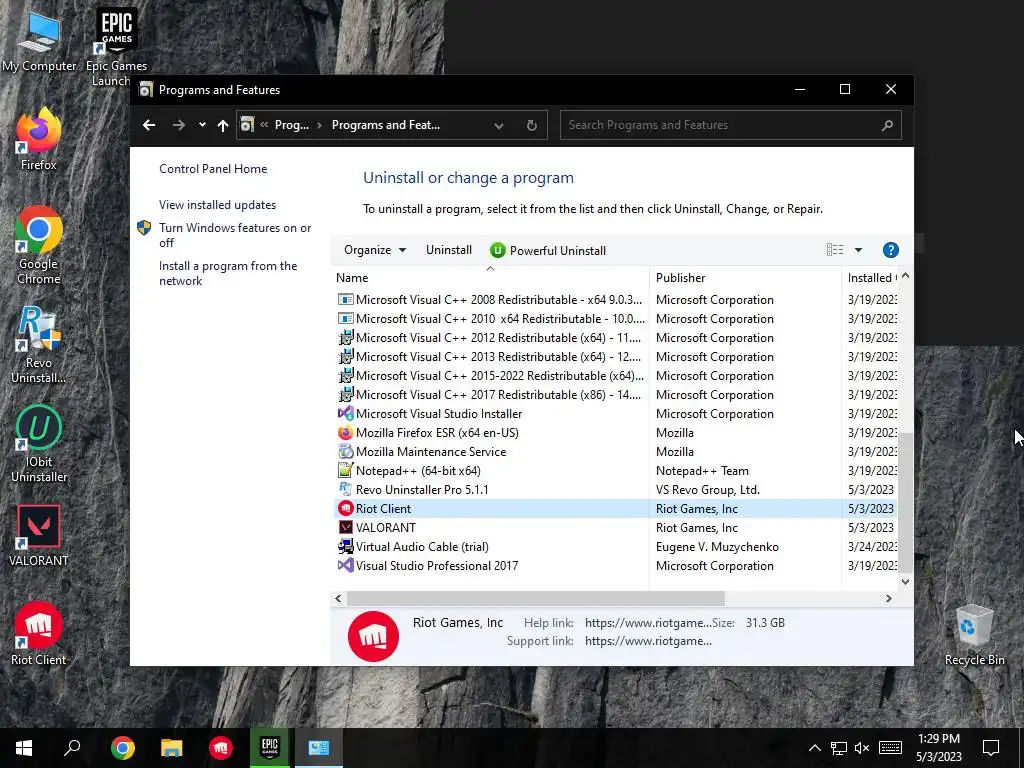This screenshot has height=768, width=1024.
Task: Go up one folder level
Action: [x=223, y=125]
